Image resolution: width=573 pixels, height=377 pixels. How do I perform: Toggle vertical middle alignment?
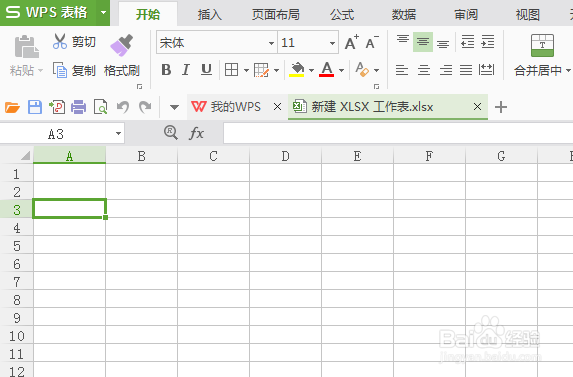click(x=423, y=42)
